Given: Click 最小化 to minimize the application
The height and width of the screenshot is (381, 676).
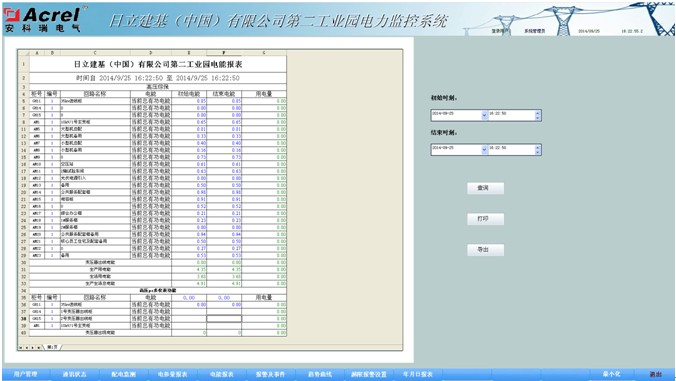Looking at the screenshot, I should pyautogui.click(x=611, y=374).
